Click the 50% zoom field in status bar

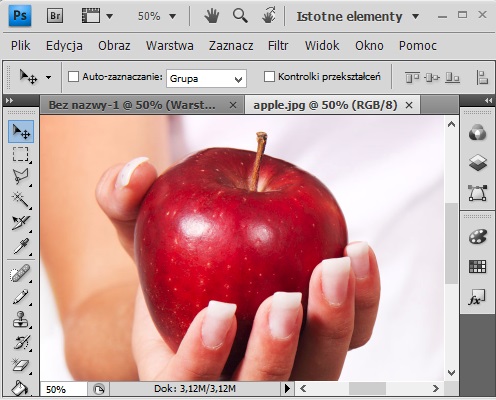click(x=63, y=389)
